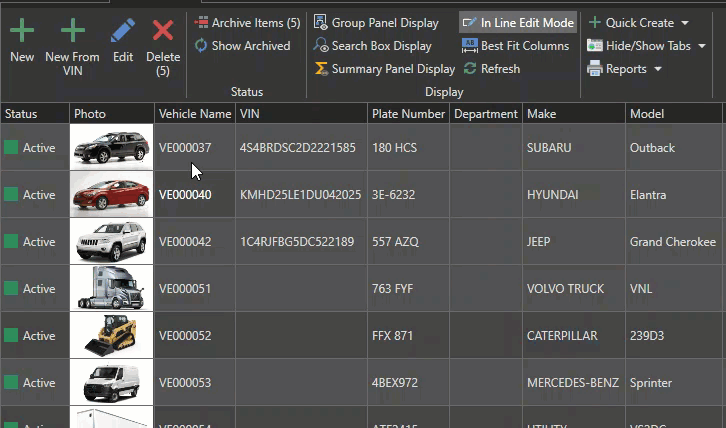Viewport: 726px width, 428px height.
Task: Click the green Active status square for VE000037
Action: [x=11, y=148]
